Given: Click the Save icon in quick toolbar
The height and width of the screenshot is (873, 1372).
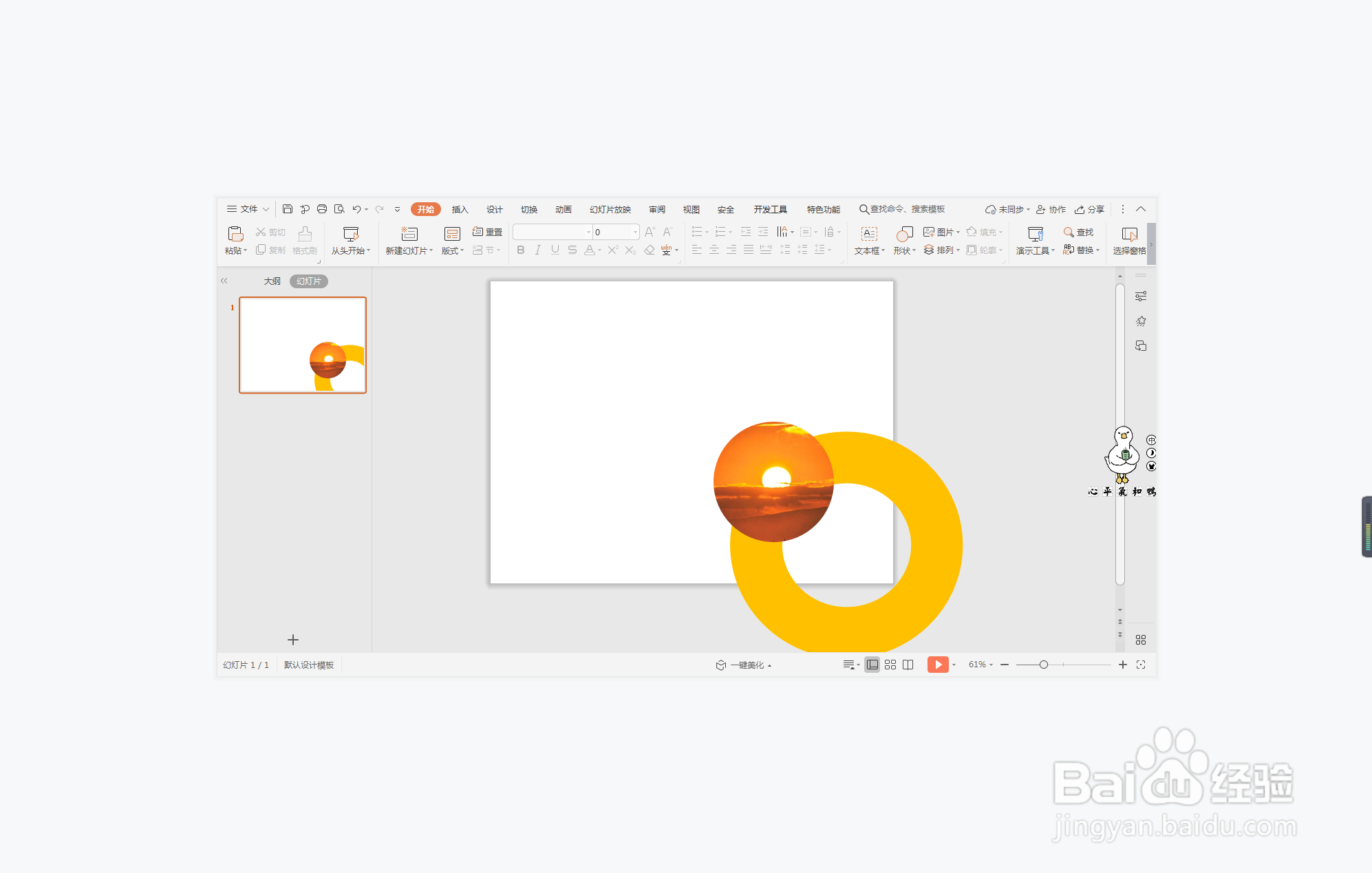Looking at the screenshot, I should [x=288, y=209].
